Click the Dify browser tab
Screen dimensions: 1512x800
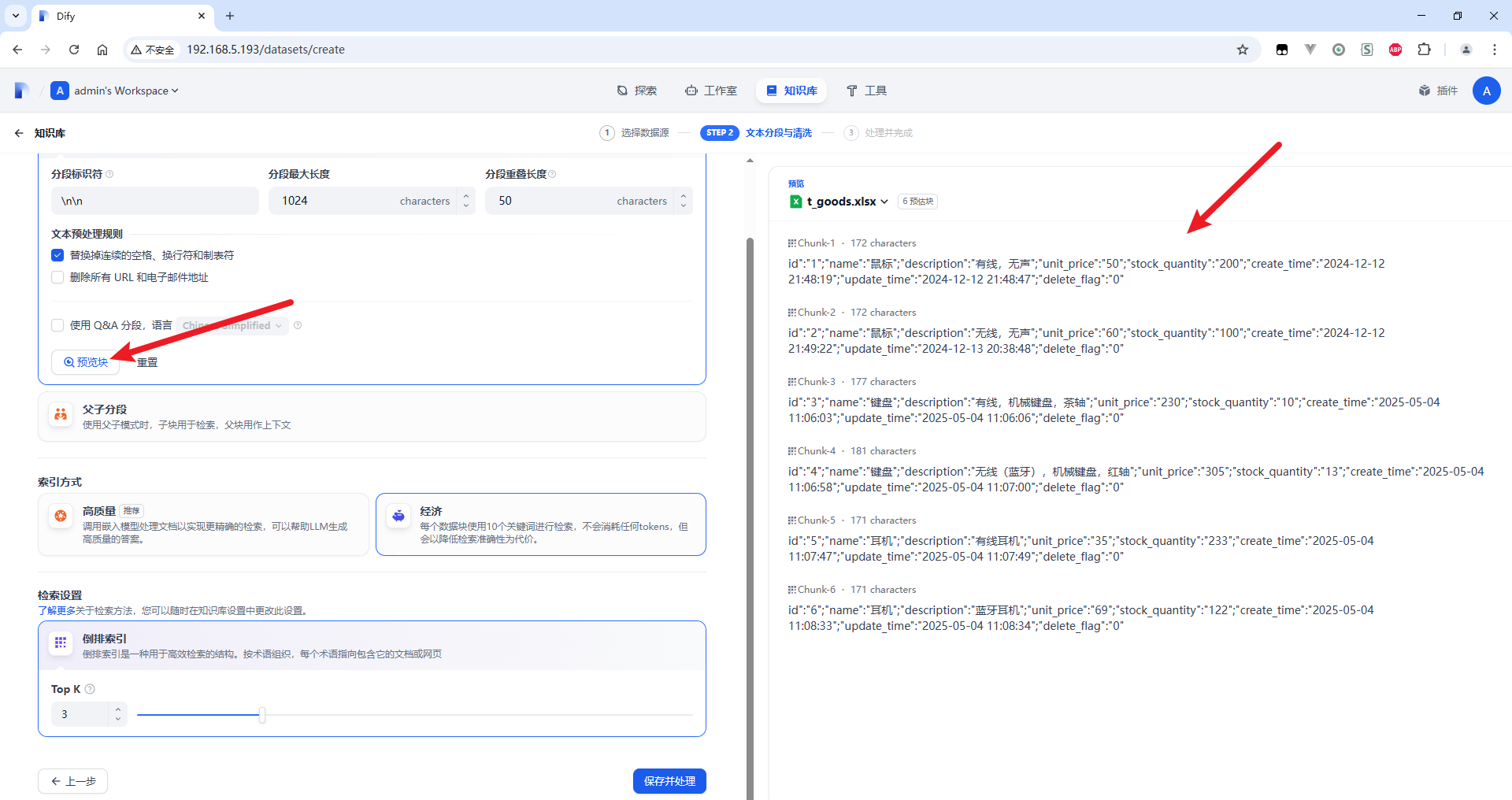pos(122,16)
